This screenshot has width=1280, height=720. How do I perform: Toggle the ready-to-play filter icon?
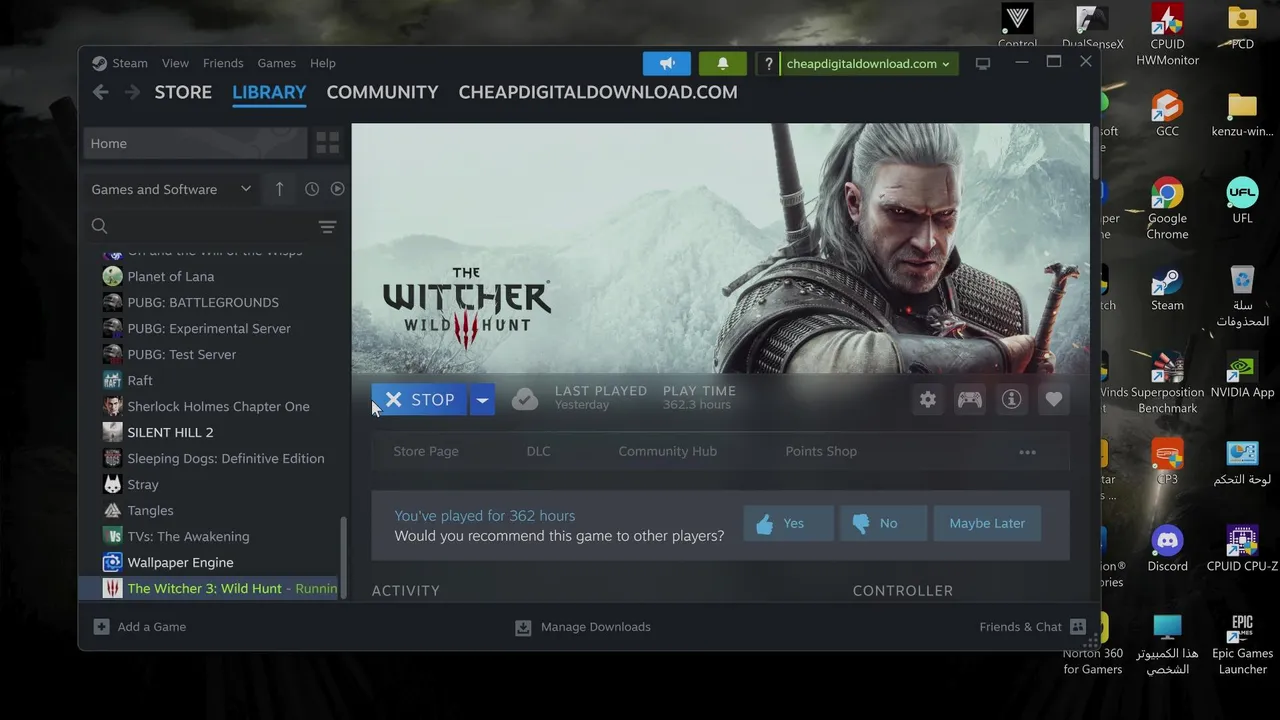coord(337,189)
